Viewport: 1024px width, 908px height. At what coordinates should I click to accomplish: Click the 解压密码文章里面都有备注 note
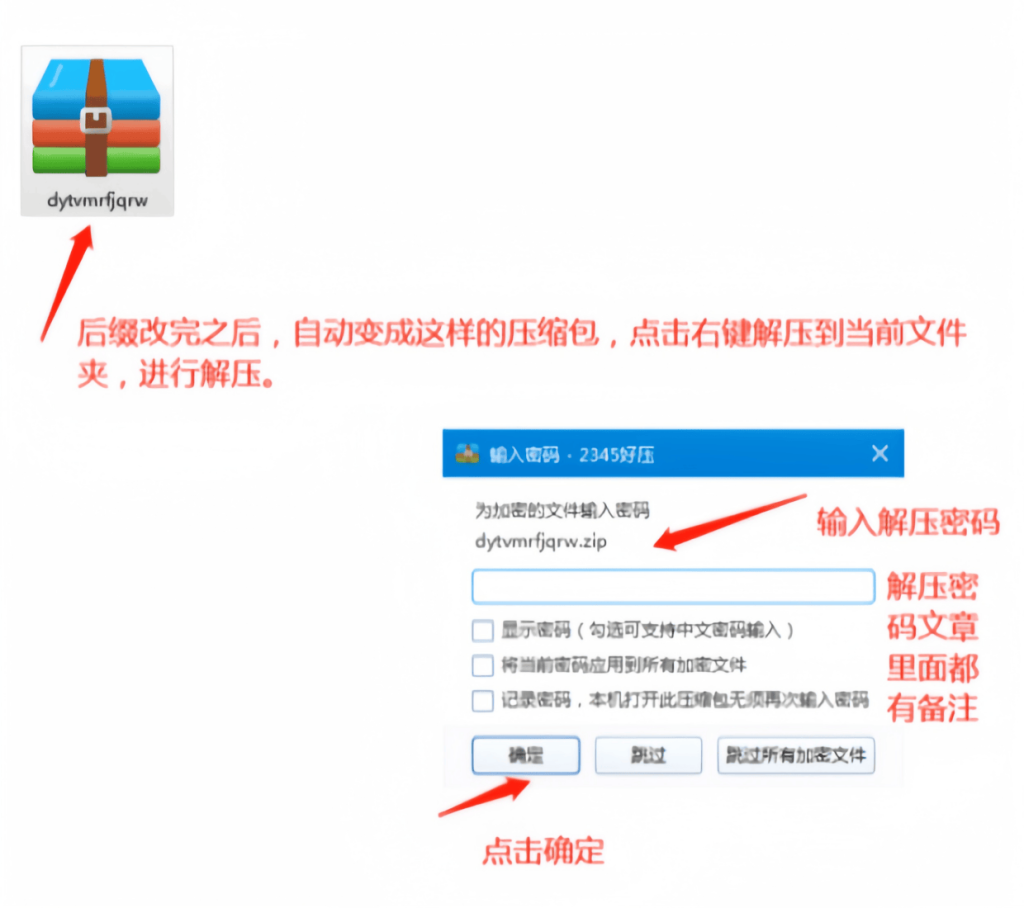pyautogui.click(x=931, y=647)
